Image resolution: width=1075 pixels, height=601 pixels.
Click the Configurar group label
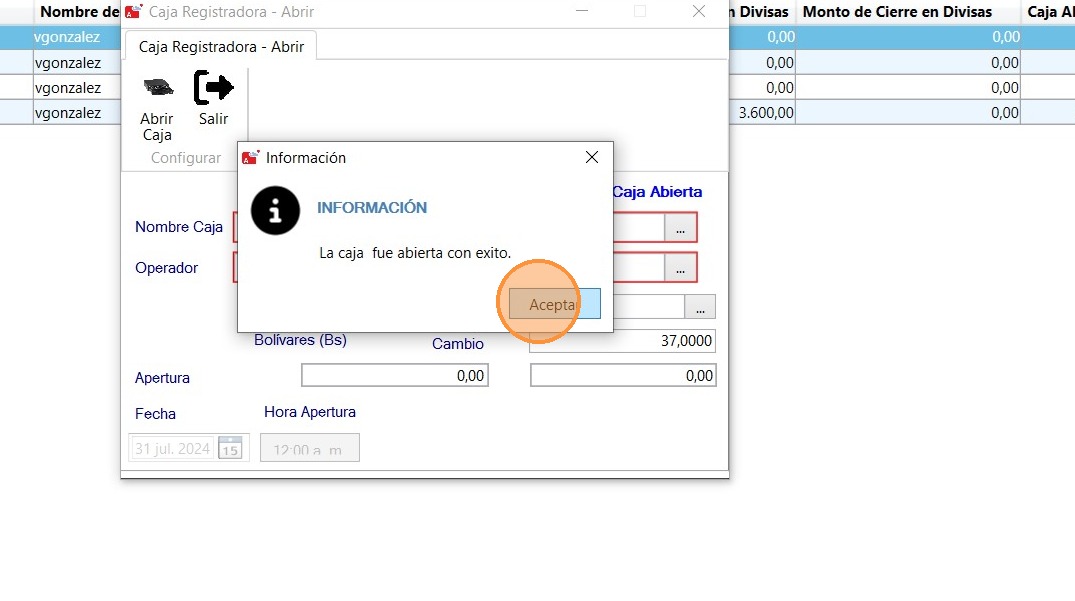(x=186, y=158)
